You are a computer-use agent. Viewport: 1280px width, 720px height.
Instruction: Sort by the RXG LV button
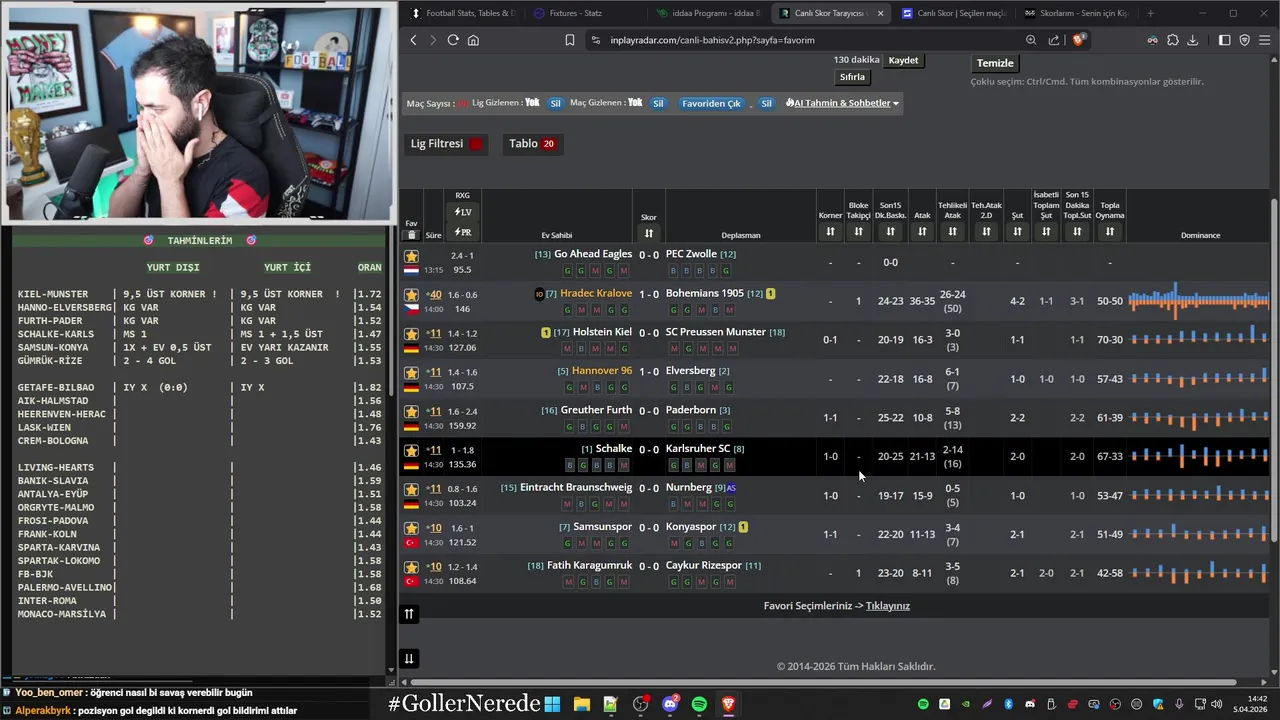[462, 212]
